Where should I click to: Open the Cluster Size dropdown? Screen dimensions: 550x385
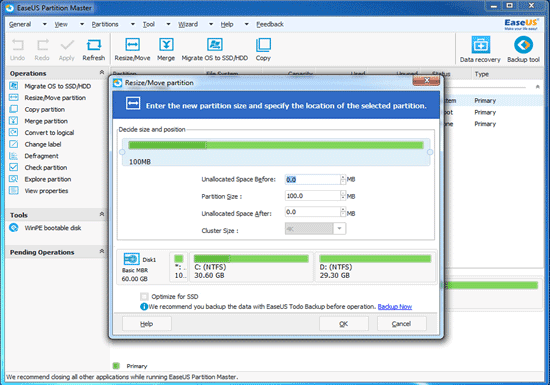point(339,229)
